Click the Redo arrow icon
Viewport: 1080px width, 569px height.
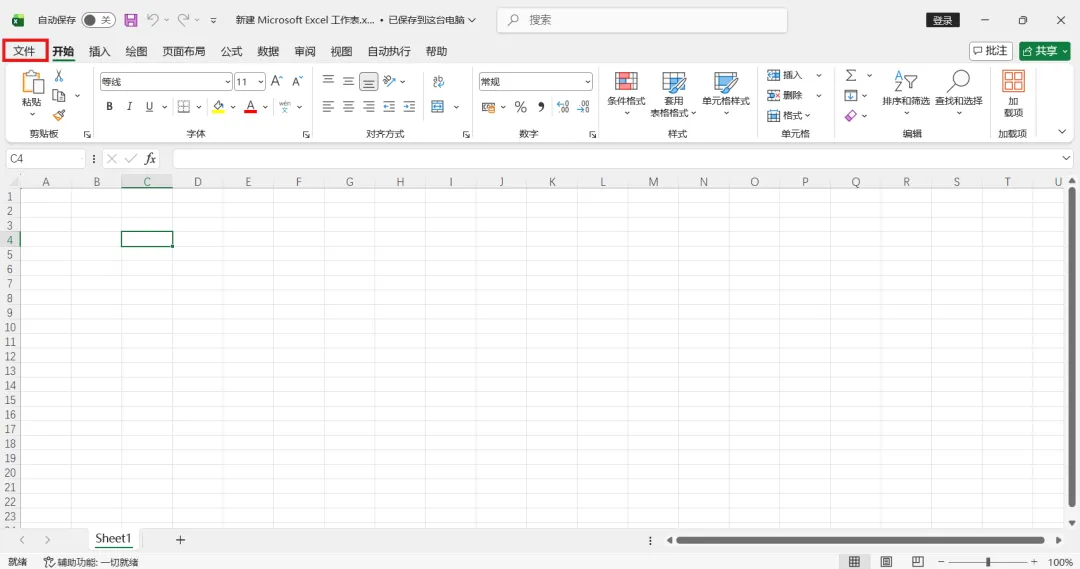tap(183, 20)
